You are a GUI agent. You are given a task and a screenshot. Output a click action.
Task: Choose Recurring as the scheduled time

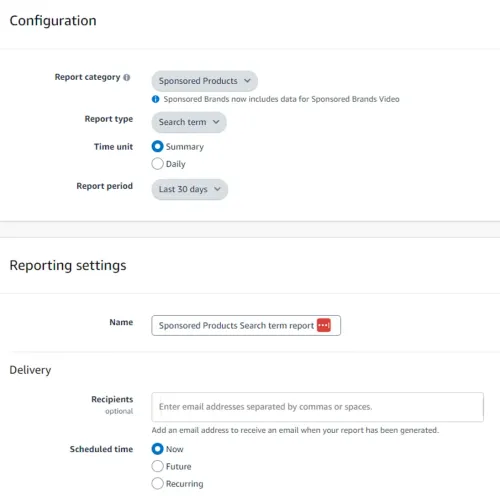(157, 483)
